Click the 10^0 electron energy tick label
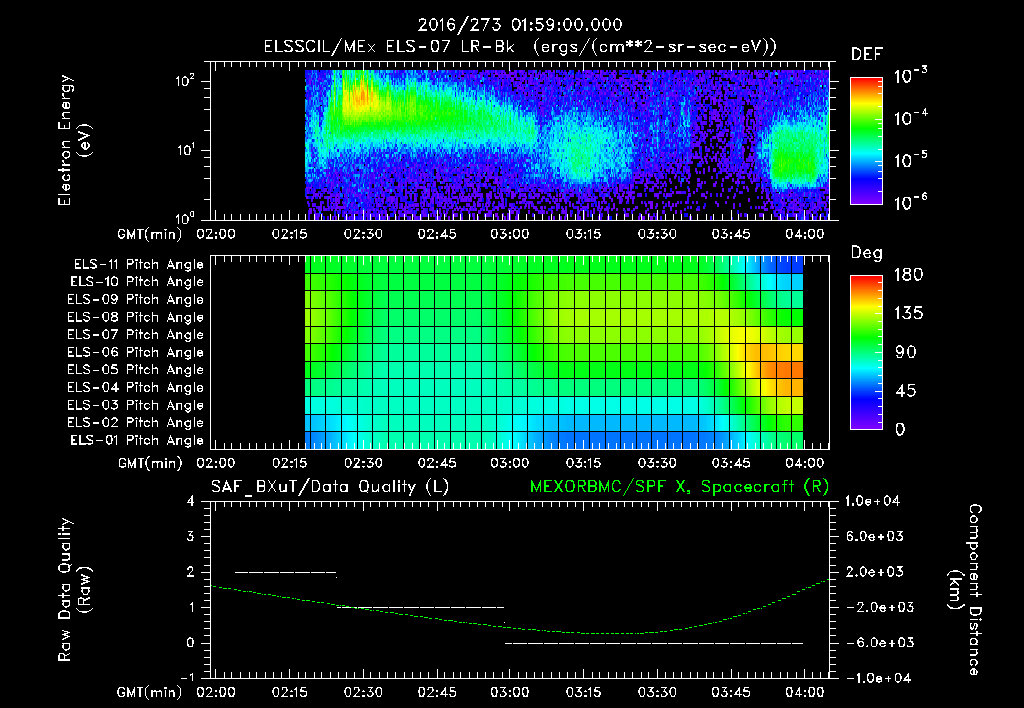Viewport: 1024px width, 708px height. pos(185,217)
